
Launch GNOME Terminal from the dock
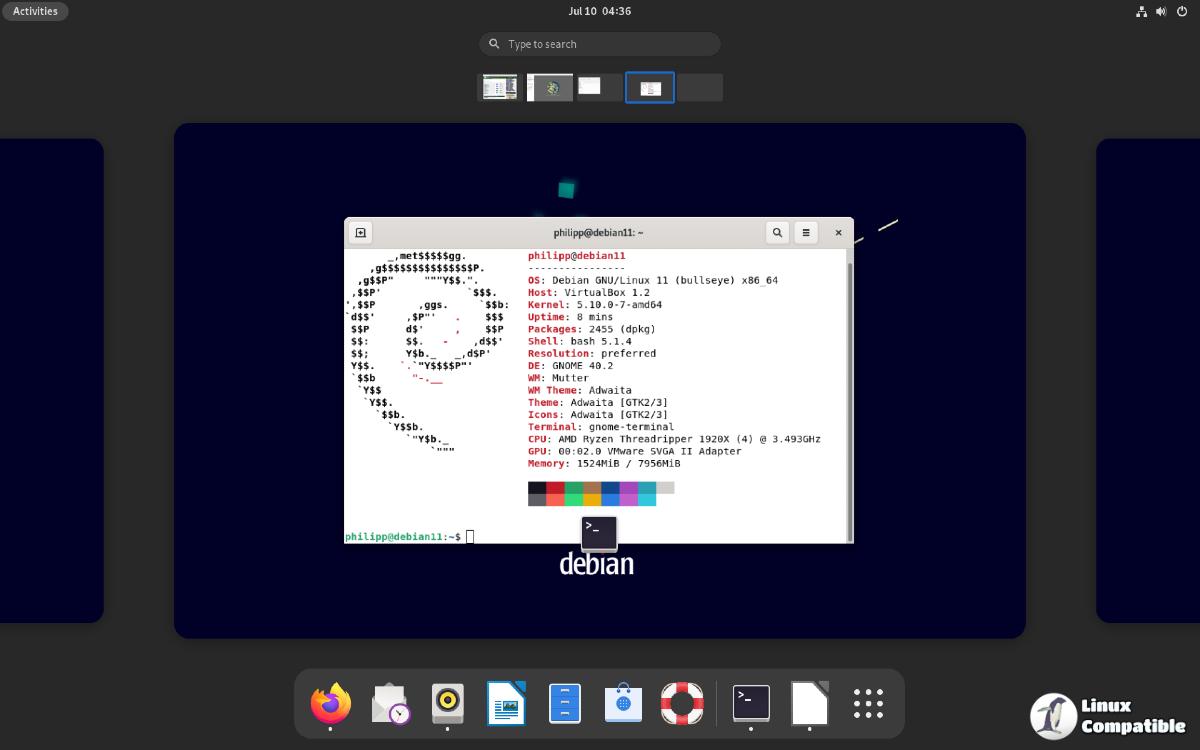(750, 704)
